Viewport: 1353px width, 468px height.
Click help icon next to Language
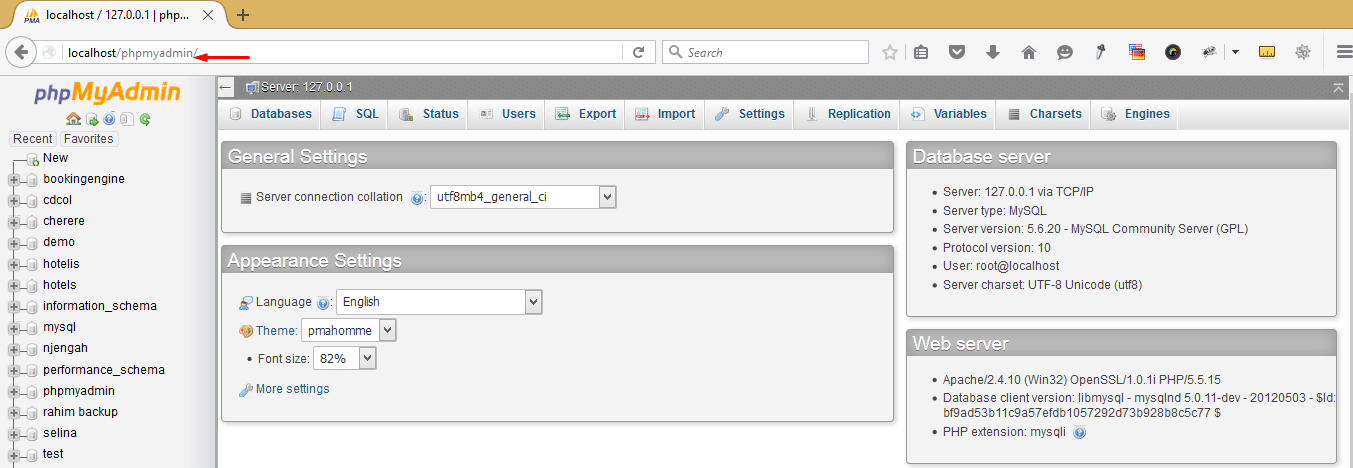click(323, 302)
